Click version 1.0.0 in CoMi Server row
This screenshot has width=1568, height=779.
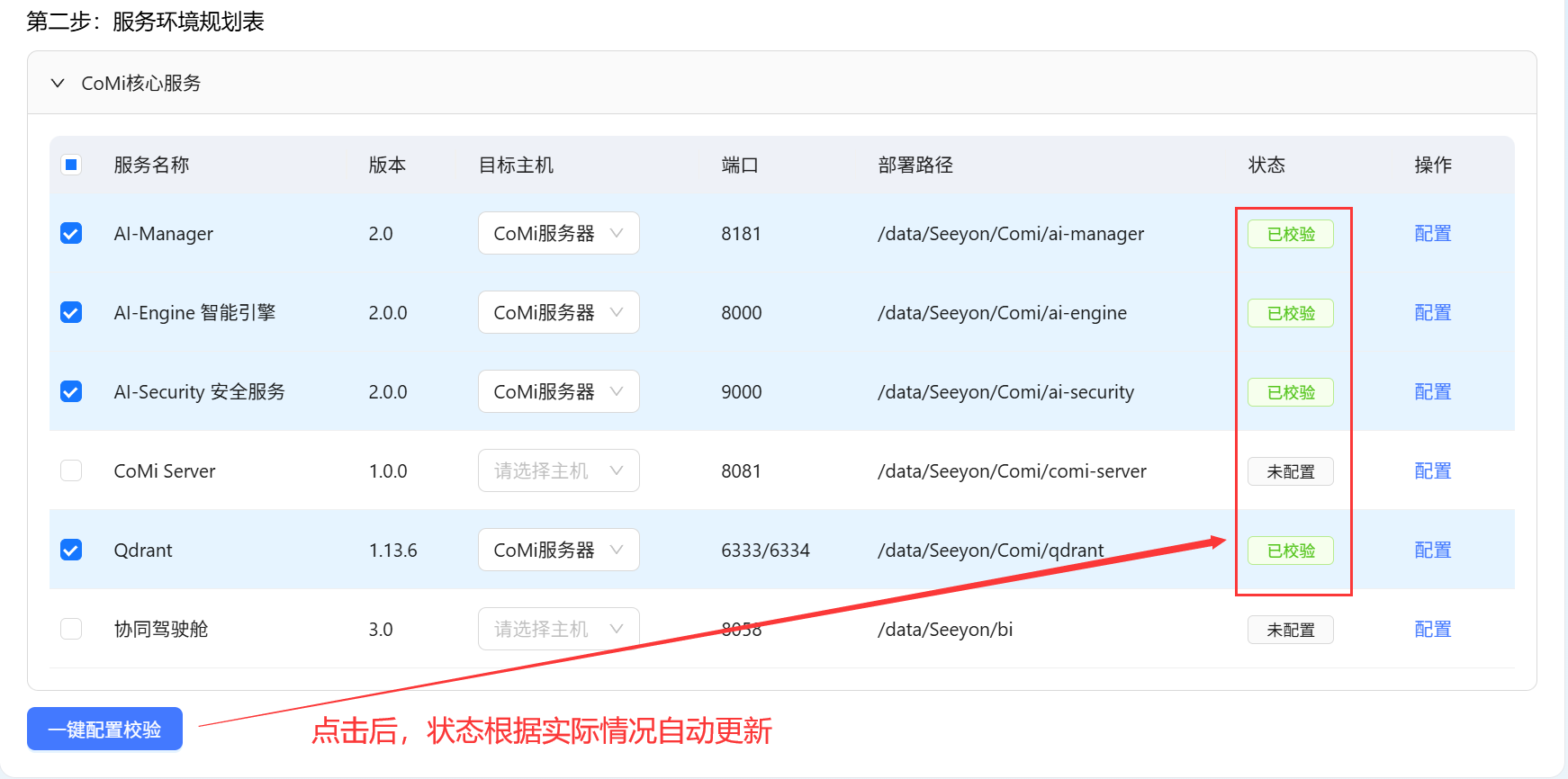click(388, 471)
